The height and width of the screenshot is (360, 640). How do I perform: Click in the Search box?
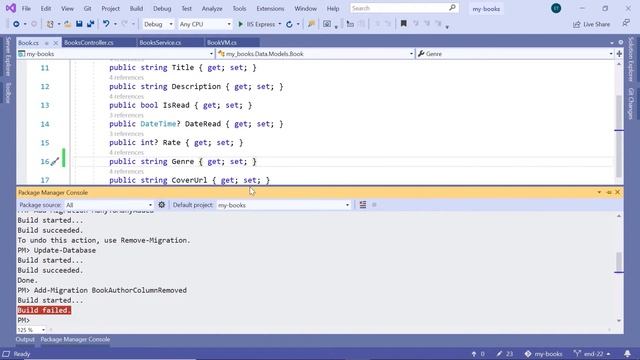pos(399,8)
